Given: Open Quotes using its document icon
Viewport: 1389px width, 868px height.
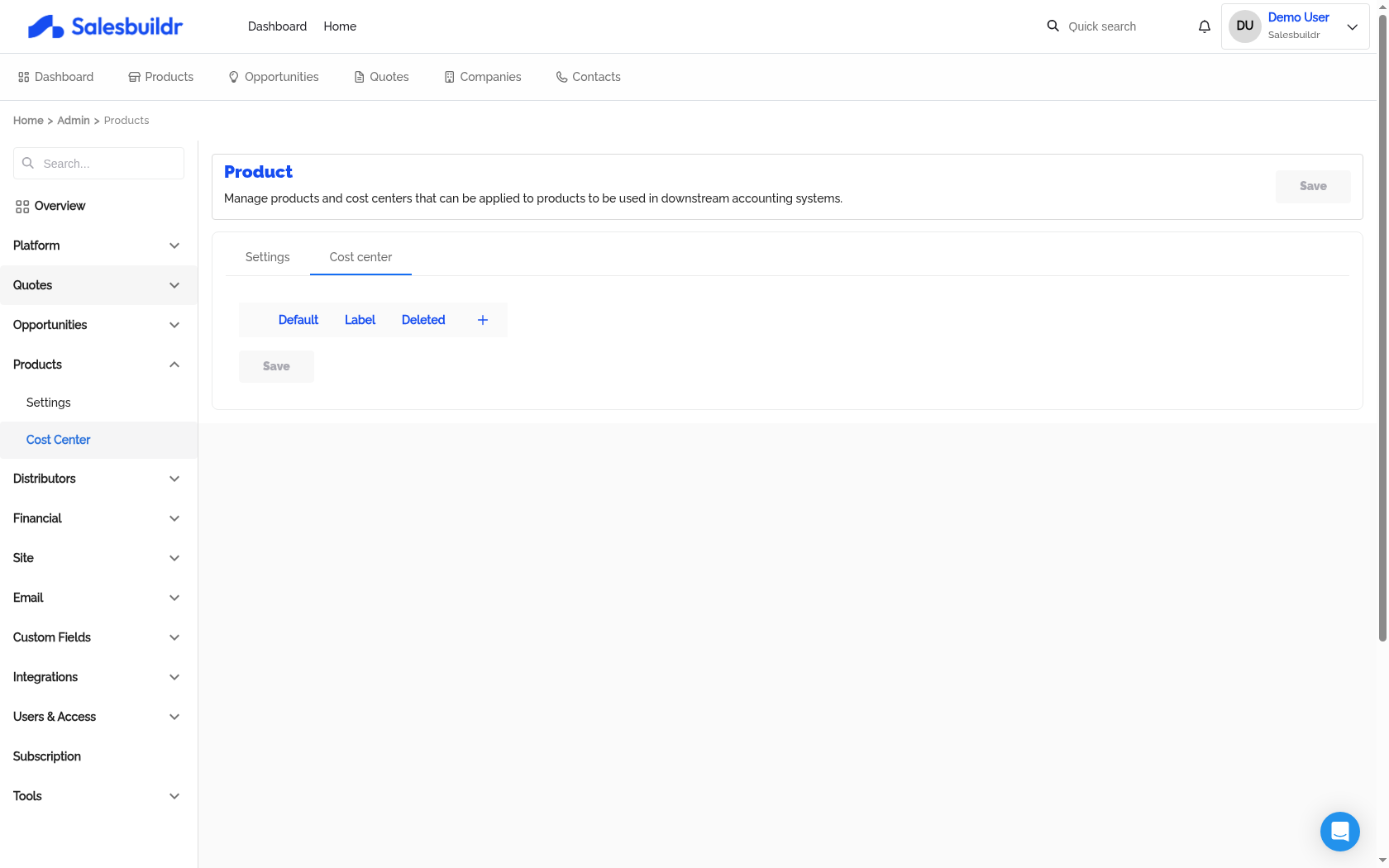Looking at the screenshot, I should click(x=357, y=76).
